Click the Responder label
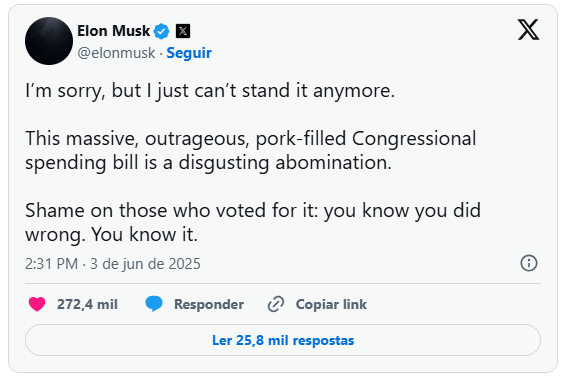 point(209,304)
